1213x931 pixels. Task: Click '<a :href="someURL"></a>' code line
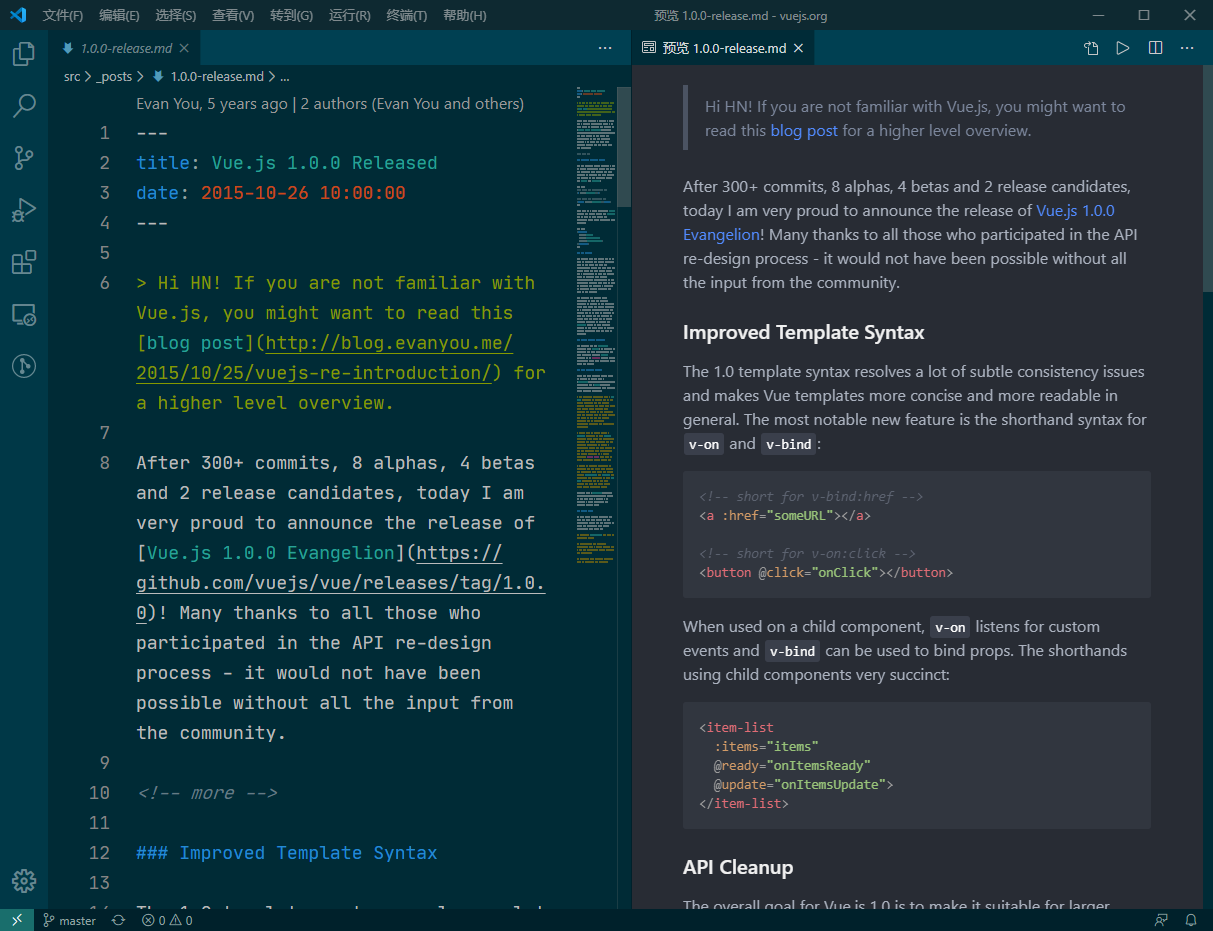pos(785,516)
